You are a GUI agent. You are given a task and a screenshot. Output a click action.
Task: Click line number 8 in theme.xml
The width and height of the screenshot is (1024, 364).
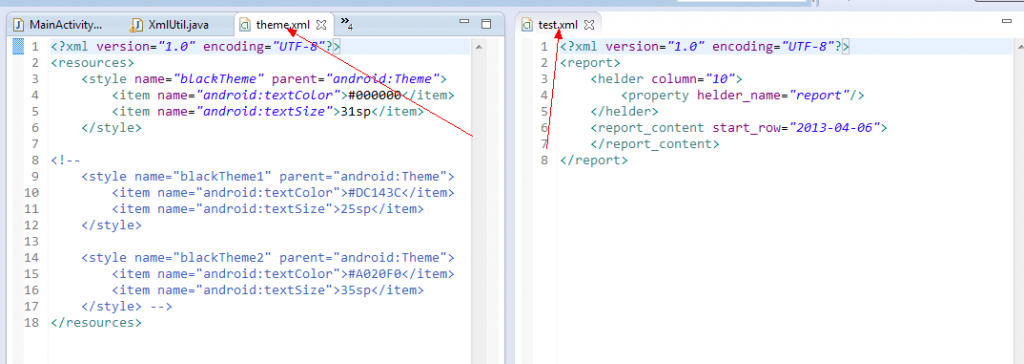point(35,160)
